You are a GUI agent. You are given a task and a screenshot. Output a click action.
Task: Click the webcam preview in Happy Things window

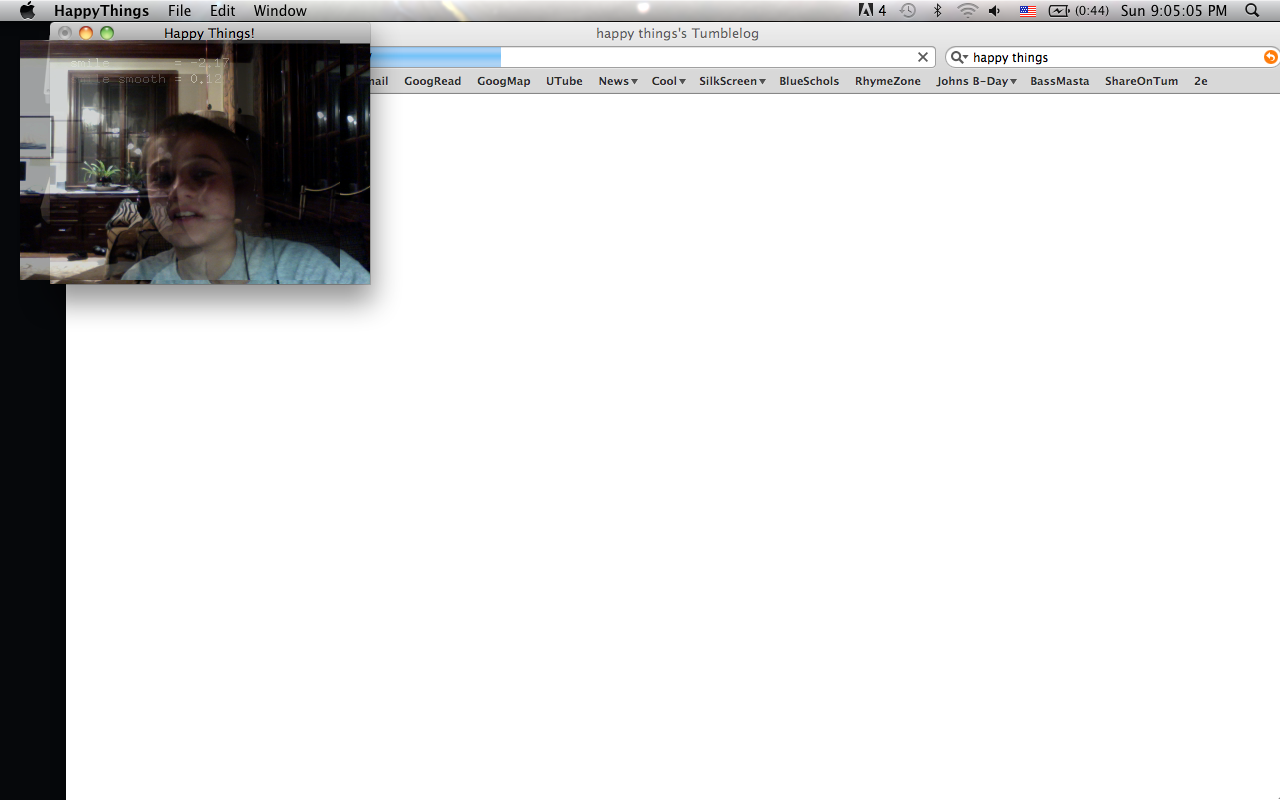pos(210,163)
